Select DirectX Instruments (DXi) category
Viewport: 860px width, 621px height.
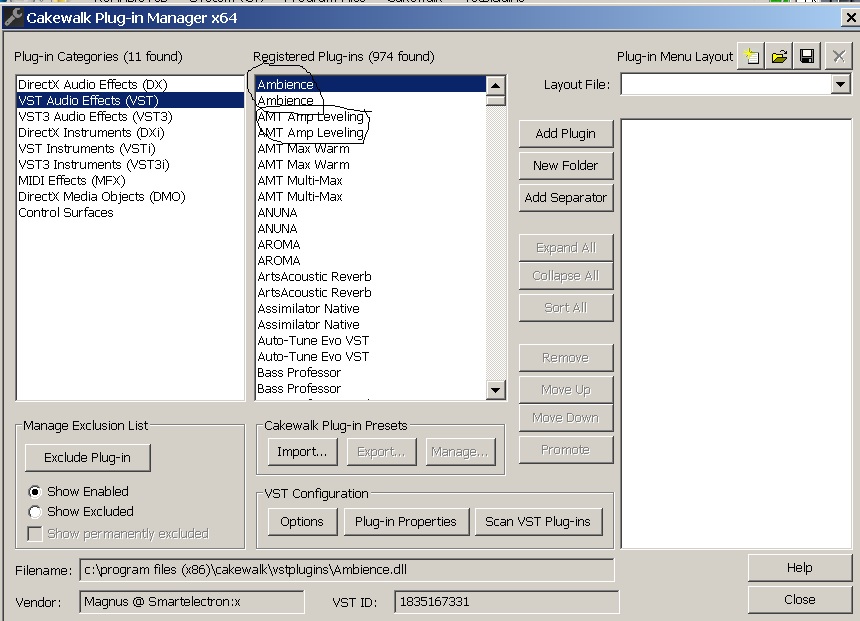tap(130, 132)
